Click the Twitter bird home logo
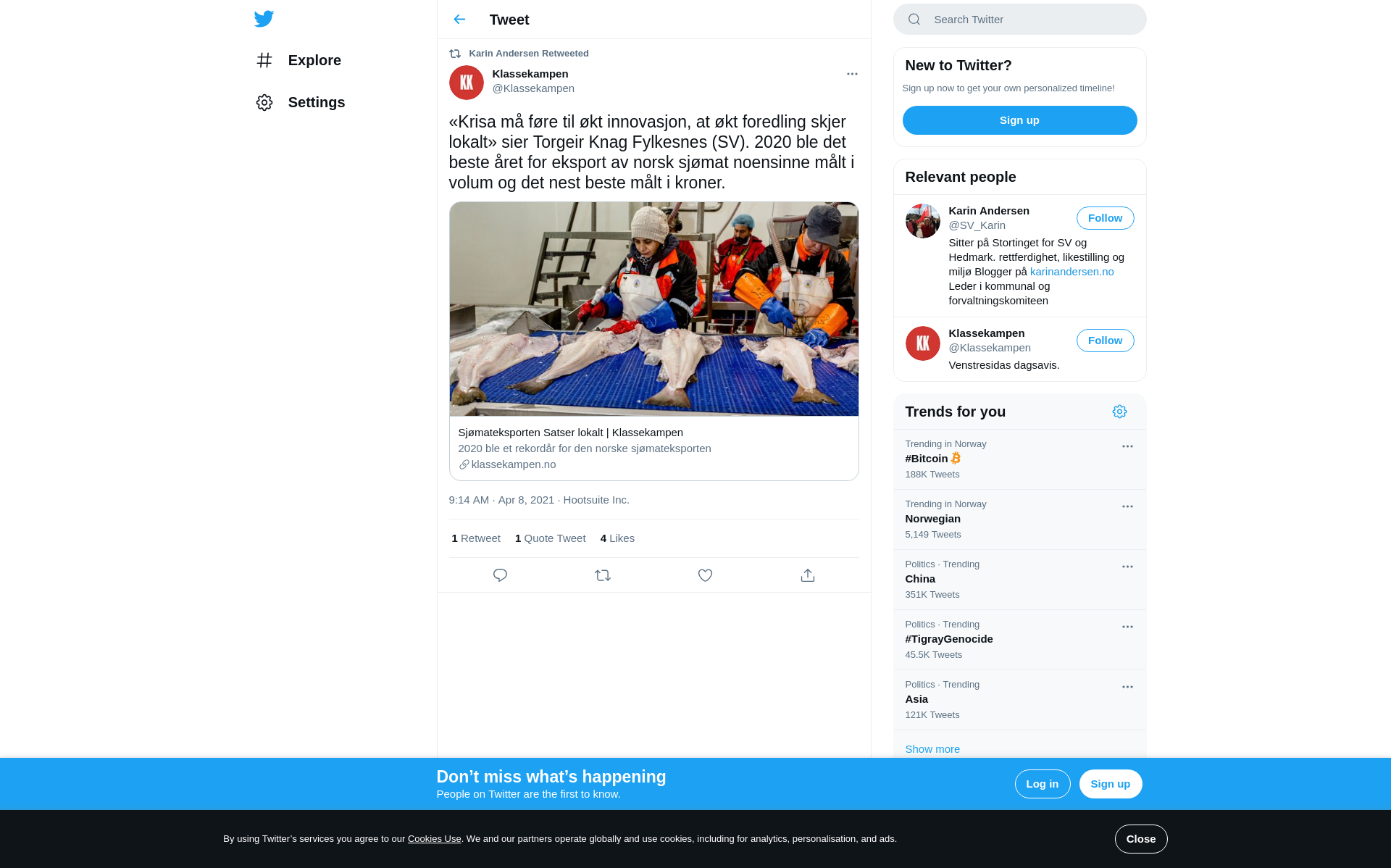Viewport: 1391px width, 868px height. tap(264, 19)
